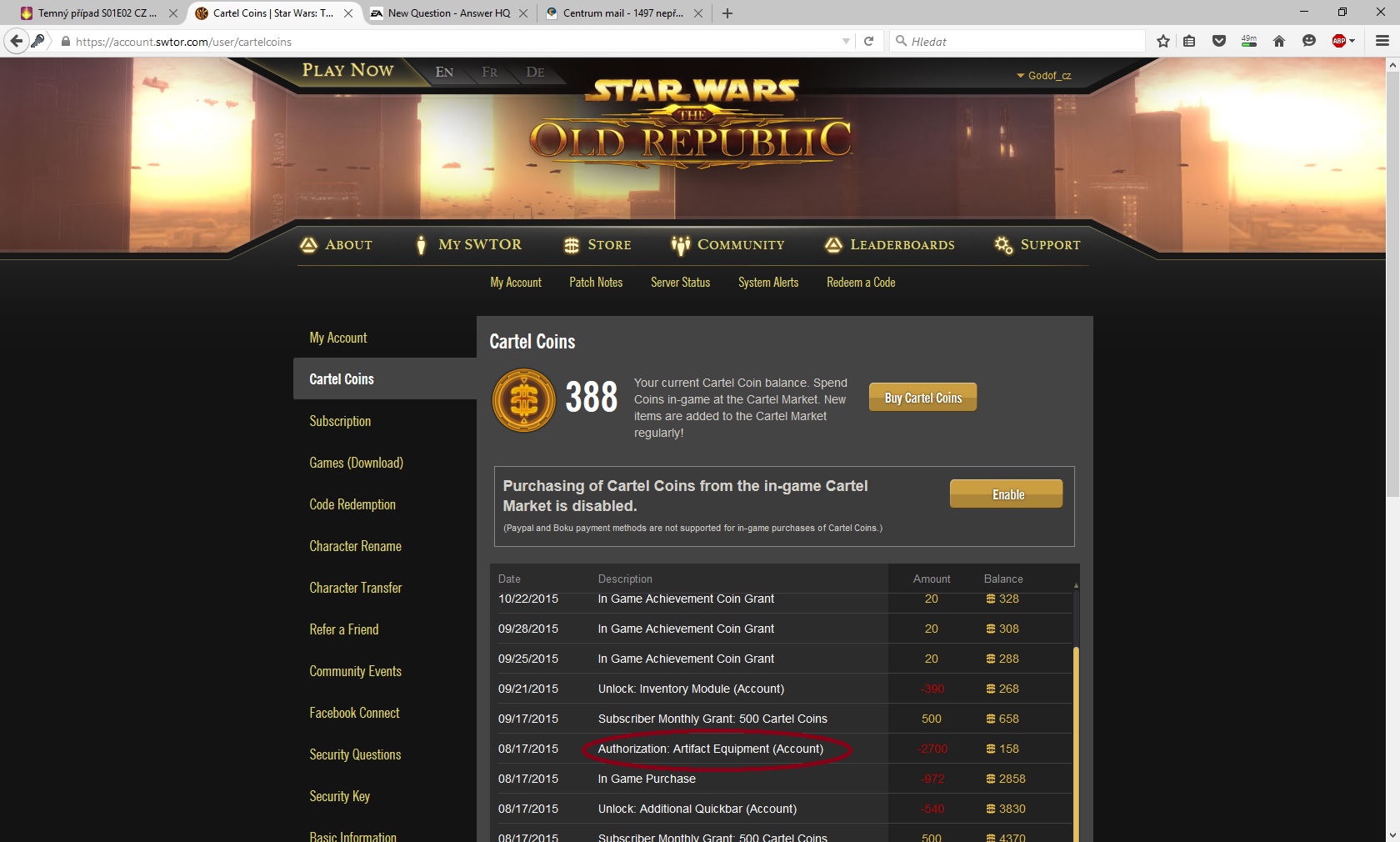Image resolution: width=1400 pixels, height=842 pixels.
Task: Click the address bar URL
Action: (183, 42)
